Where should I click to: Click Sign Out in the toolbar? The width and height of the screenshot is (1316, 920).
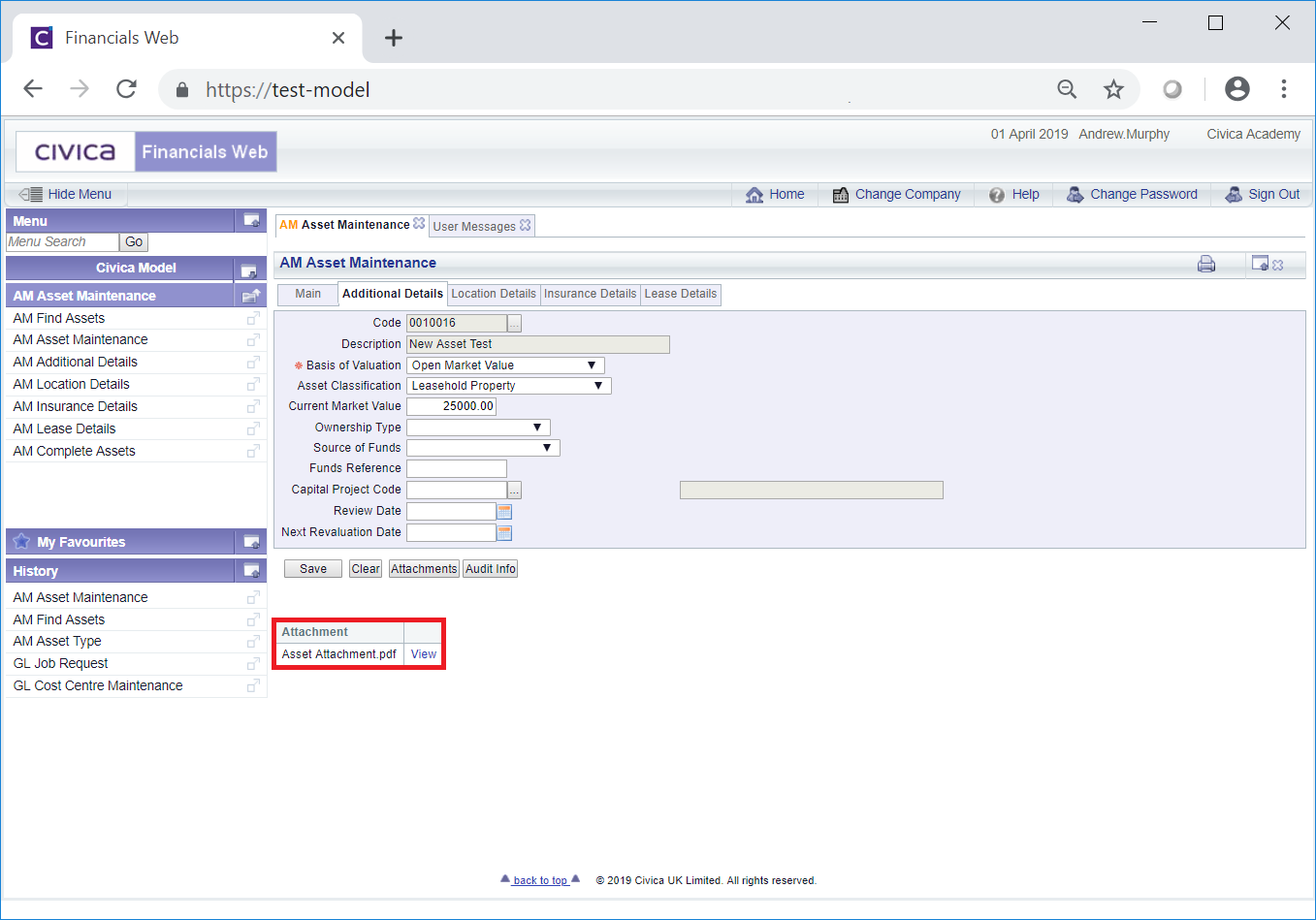1262,194
